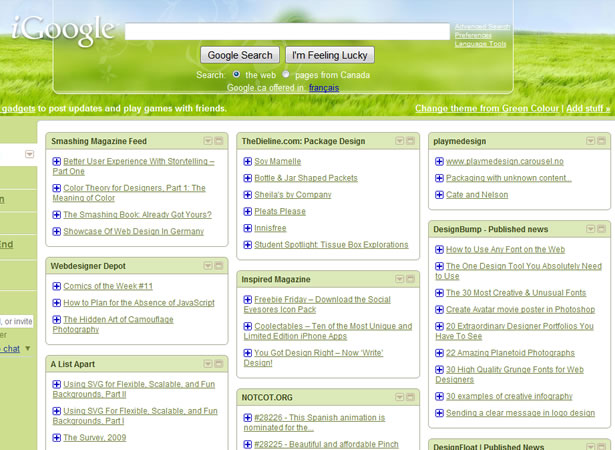Select 'the web' search radio button
The width and height of the screenshot is (615, 450).
(236, 74)
